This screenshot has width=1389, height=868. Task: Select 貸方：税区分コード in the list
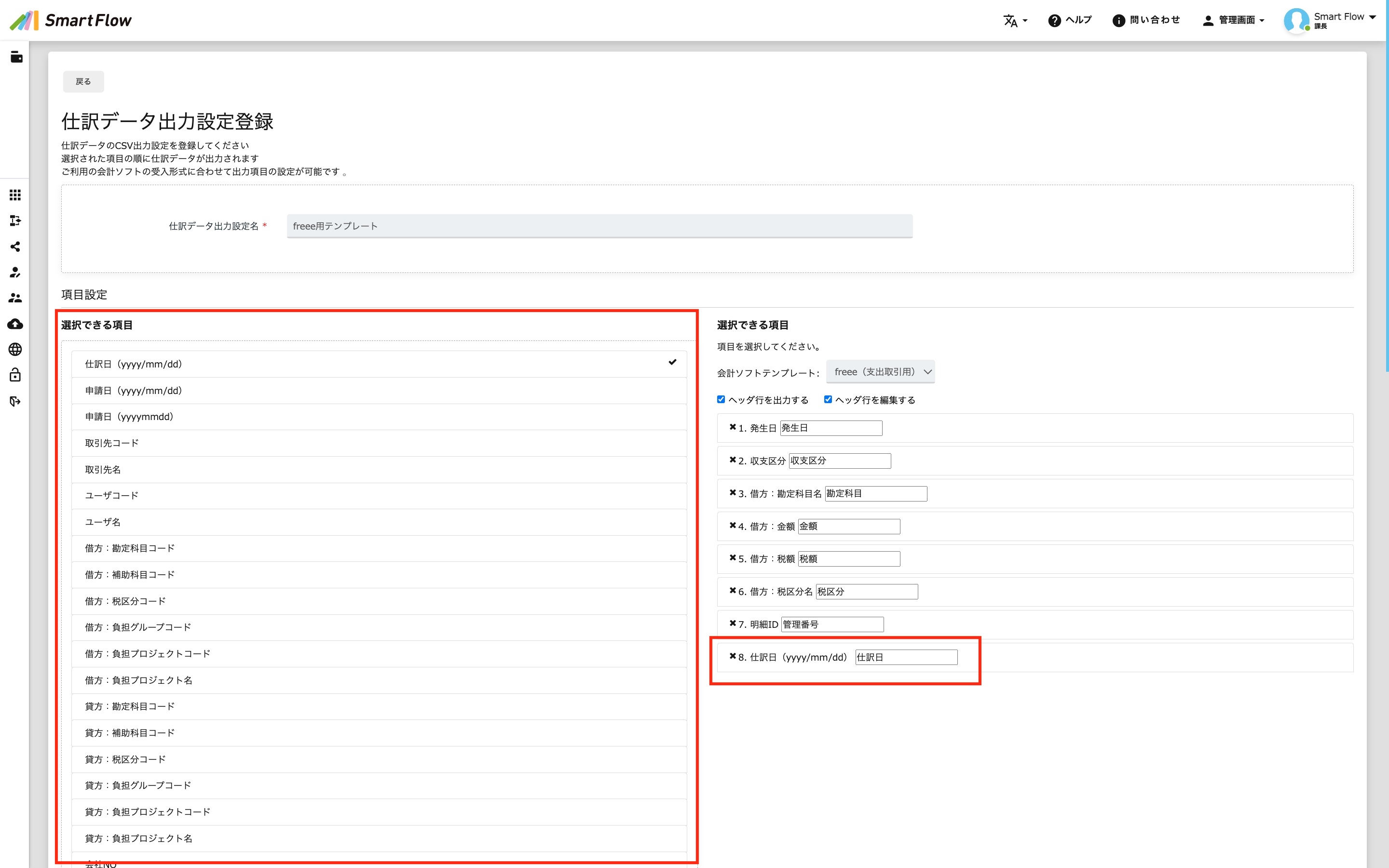tap(379, 759)
